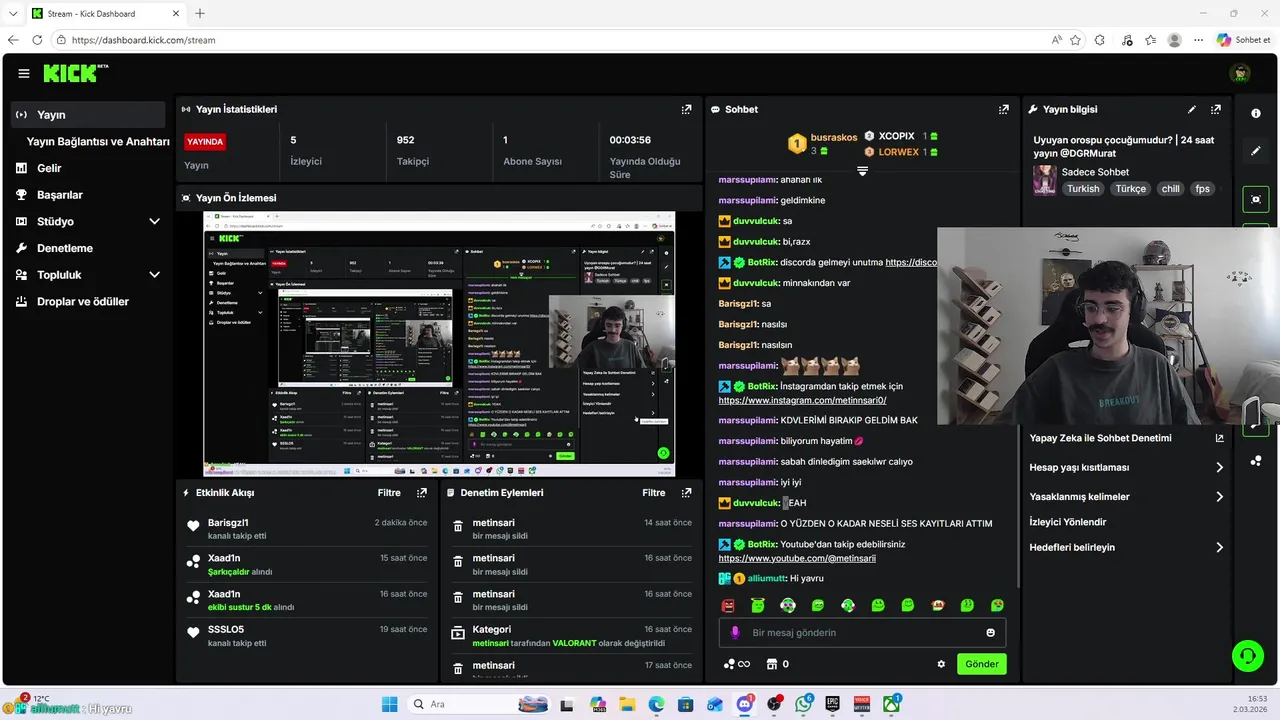Click Barisgzl1 follow event in activity feed
1280x720 pixels.
307,528
